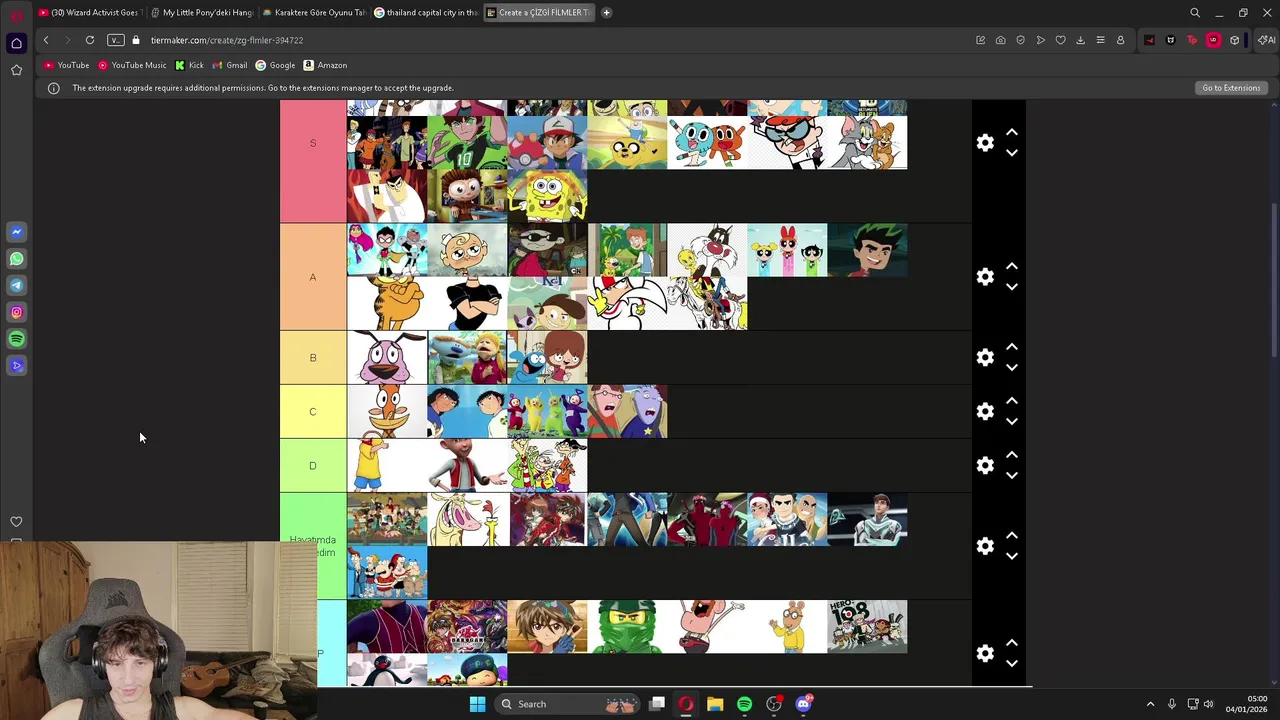Move S tier row up
The image size is (1280, 720).
pos(1012,132)
